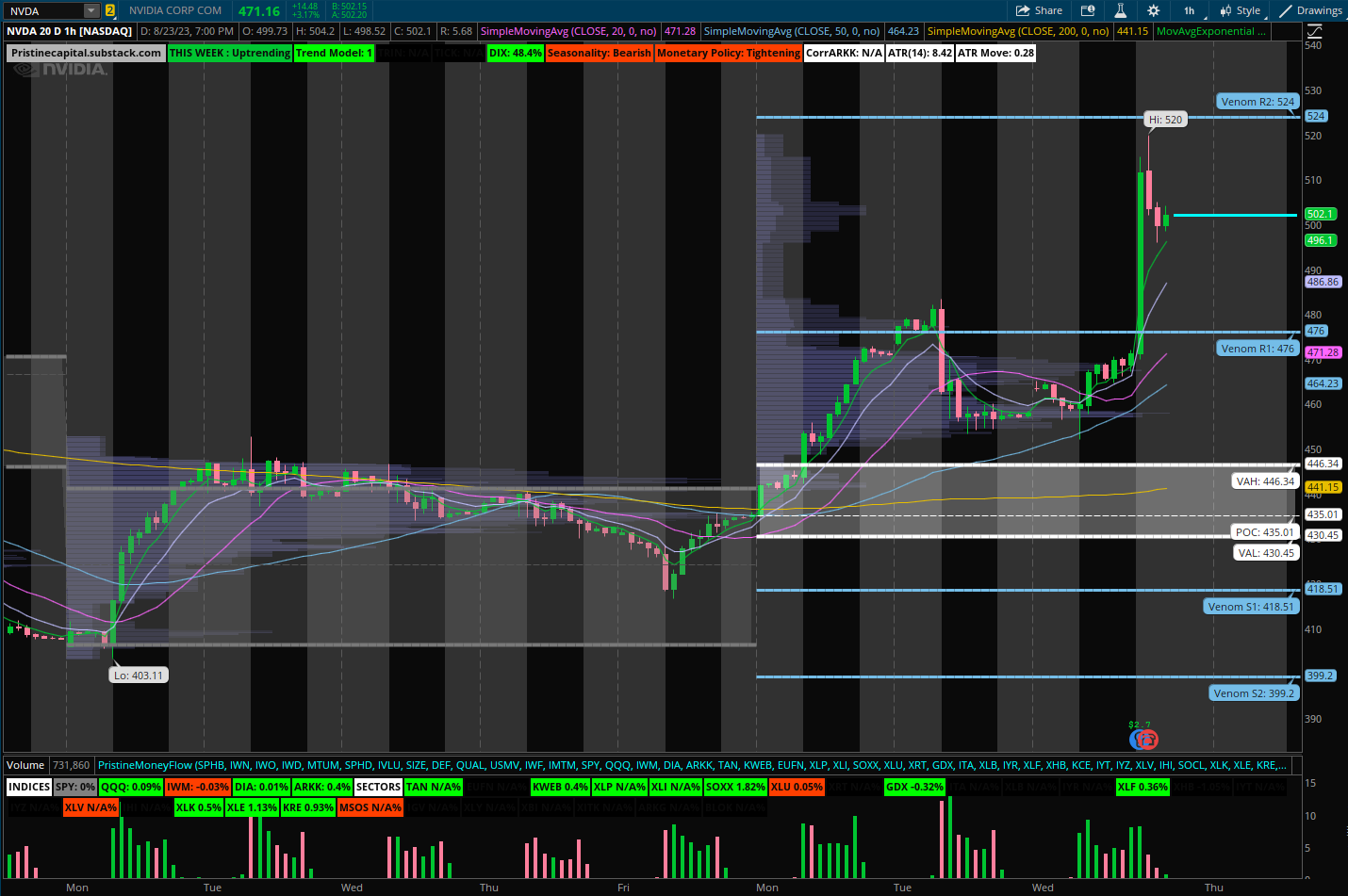Click the CorrARKK: N/A label

845,53
